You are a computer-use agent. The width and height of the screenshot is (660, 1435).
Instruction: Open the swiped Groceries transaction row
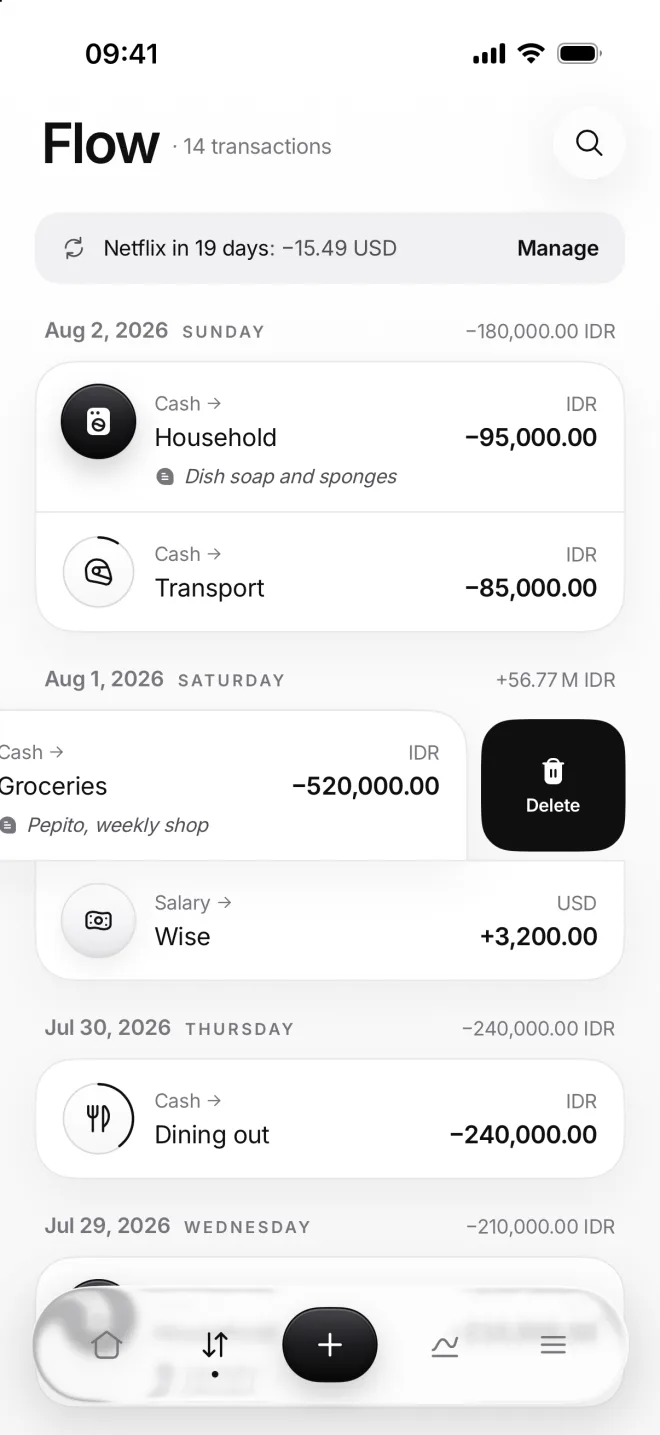(x=232, y=785)
